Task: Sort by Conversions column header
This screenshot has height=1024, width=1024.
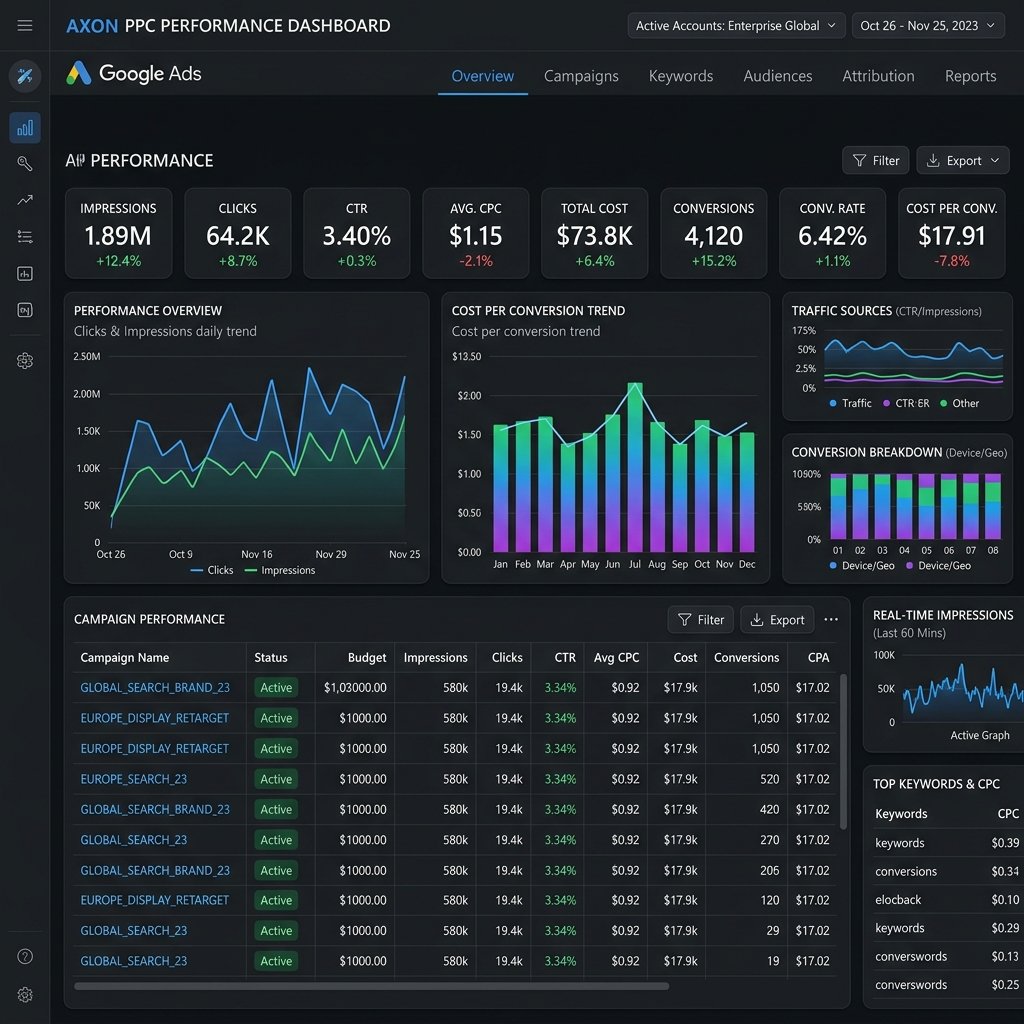Action: pos(746,657)
